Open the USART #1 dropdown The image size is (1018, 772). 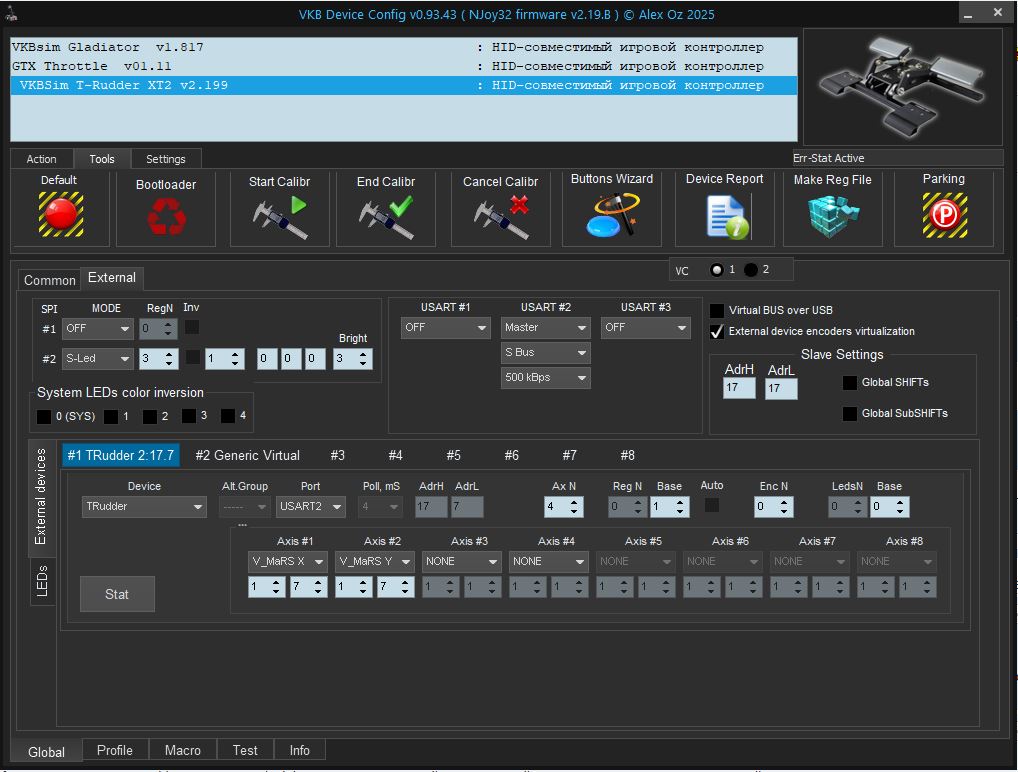tap(445, 328)
